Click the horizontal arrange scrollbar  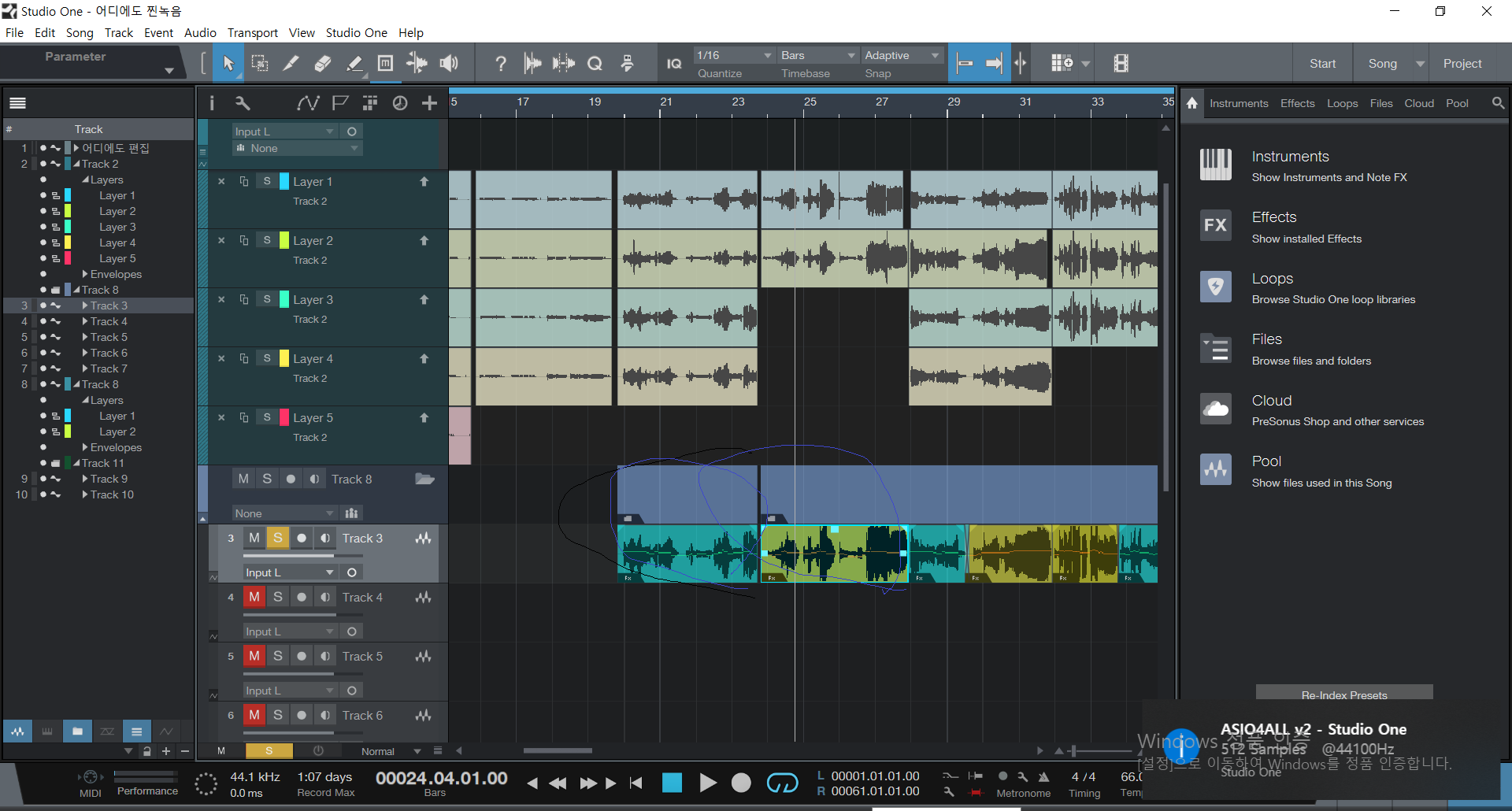tap(558, 750)
